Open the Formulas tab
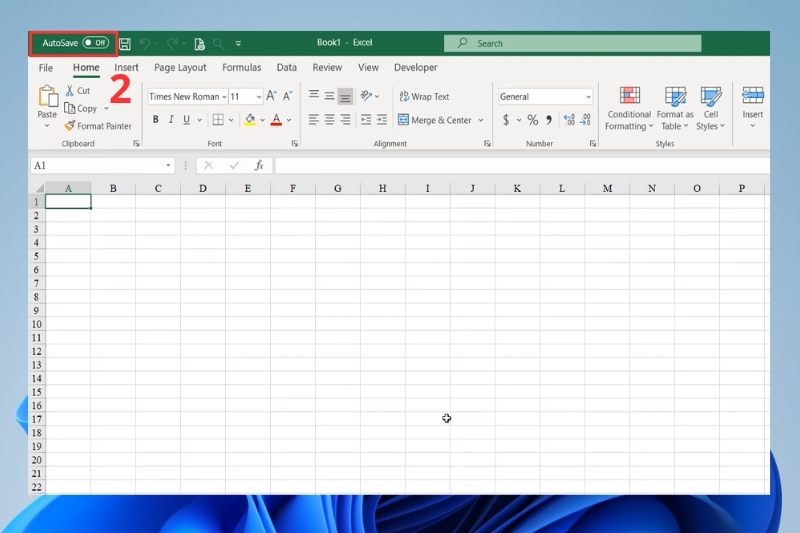This screenshot has width=800, height=533. click(241, 67)
